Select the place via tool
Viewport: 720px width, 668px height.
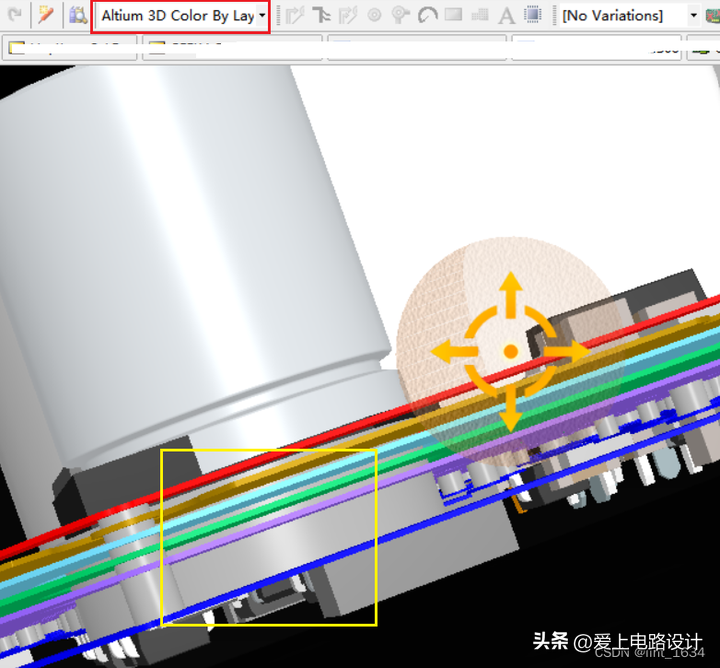pyautogui.click(x=401, y=15)
